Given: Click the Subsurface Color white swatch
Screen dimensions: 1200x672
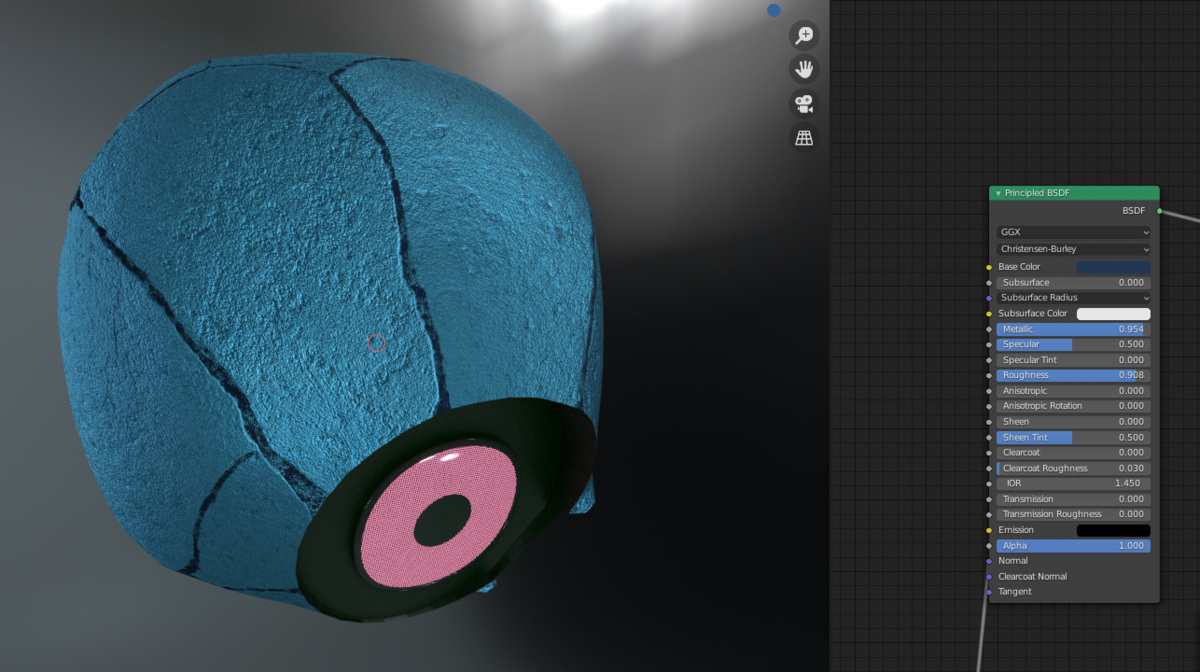Looking at the screenshot, I should tap(1113, 313).
